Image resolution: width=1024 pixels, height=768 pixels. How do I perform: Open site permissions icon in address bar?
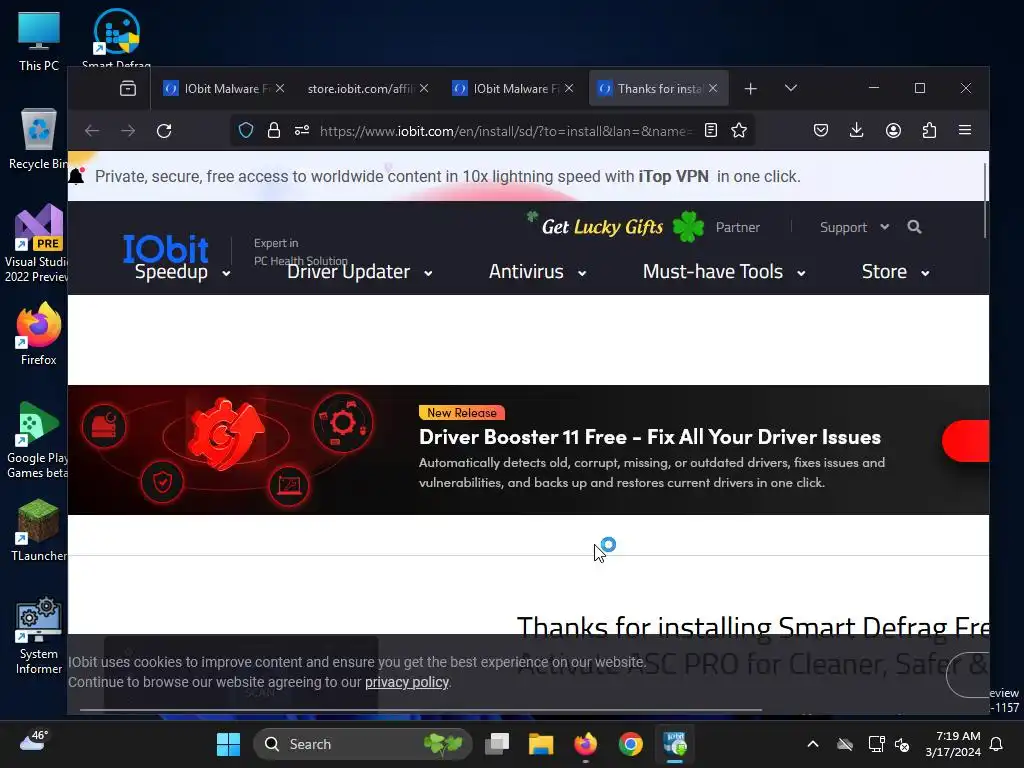pyautogui.click(x=302, y=131)
